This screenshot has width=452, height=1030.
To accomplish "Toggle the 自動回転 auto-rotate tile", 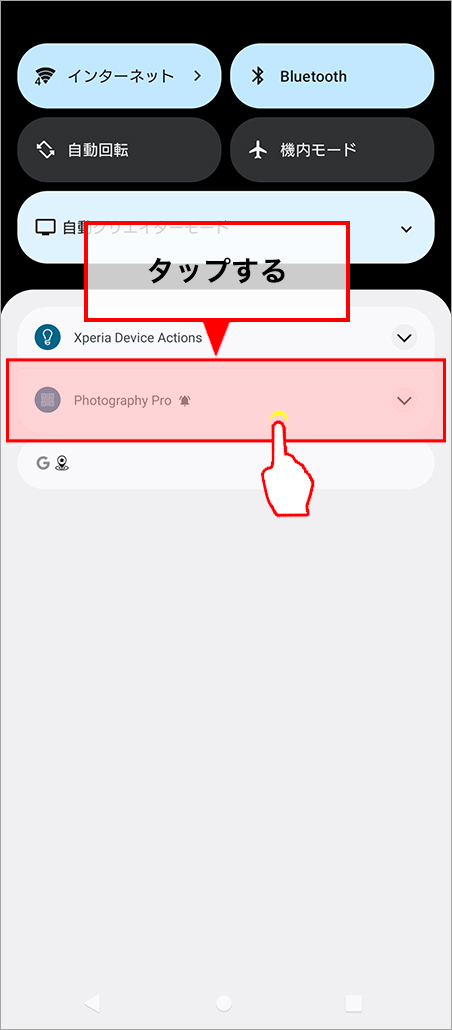I will (119, 150).
